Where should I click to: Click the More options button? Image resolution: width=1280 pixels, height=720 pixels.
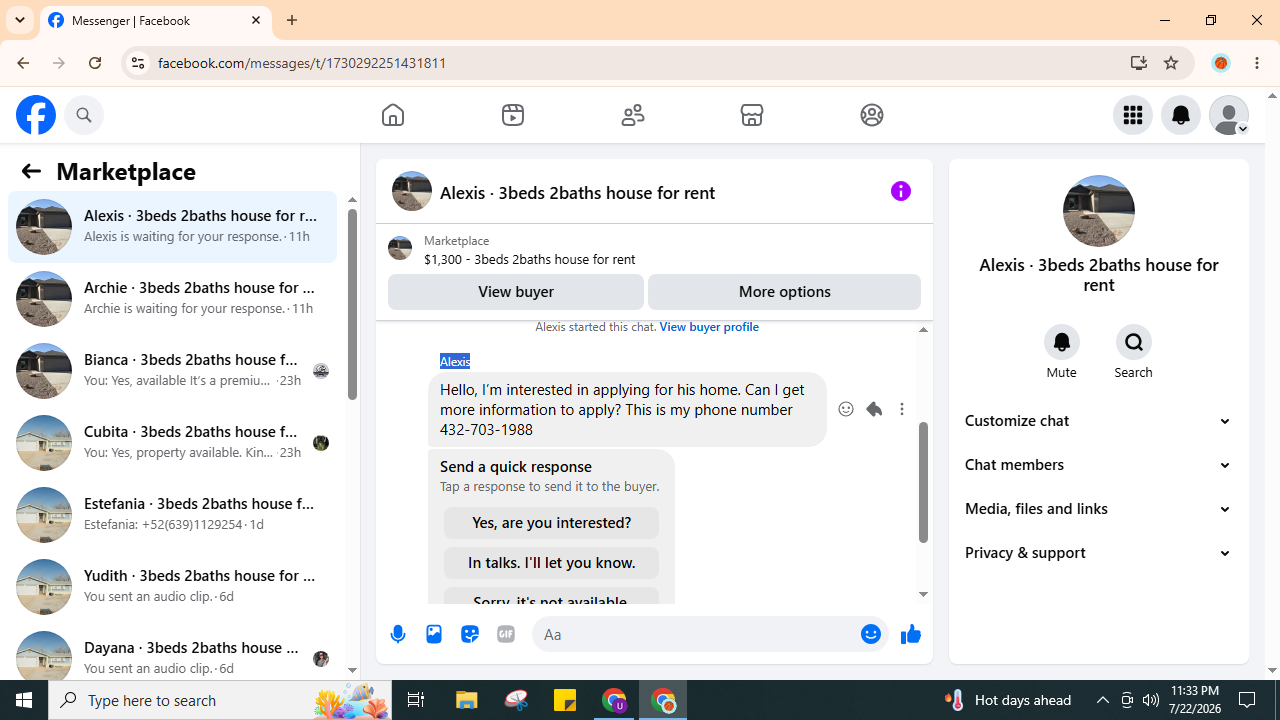point(784,292)
